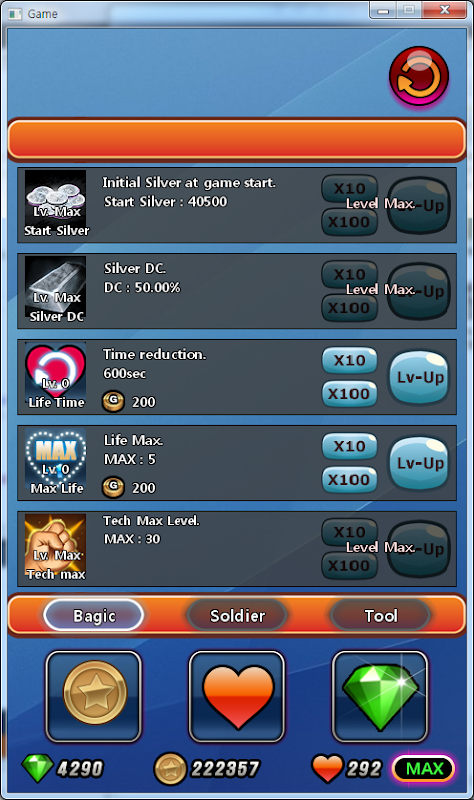Open the gold star coin shop button
This screenshot has height=800, width=474.
tap(94, 696)
